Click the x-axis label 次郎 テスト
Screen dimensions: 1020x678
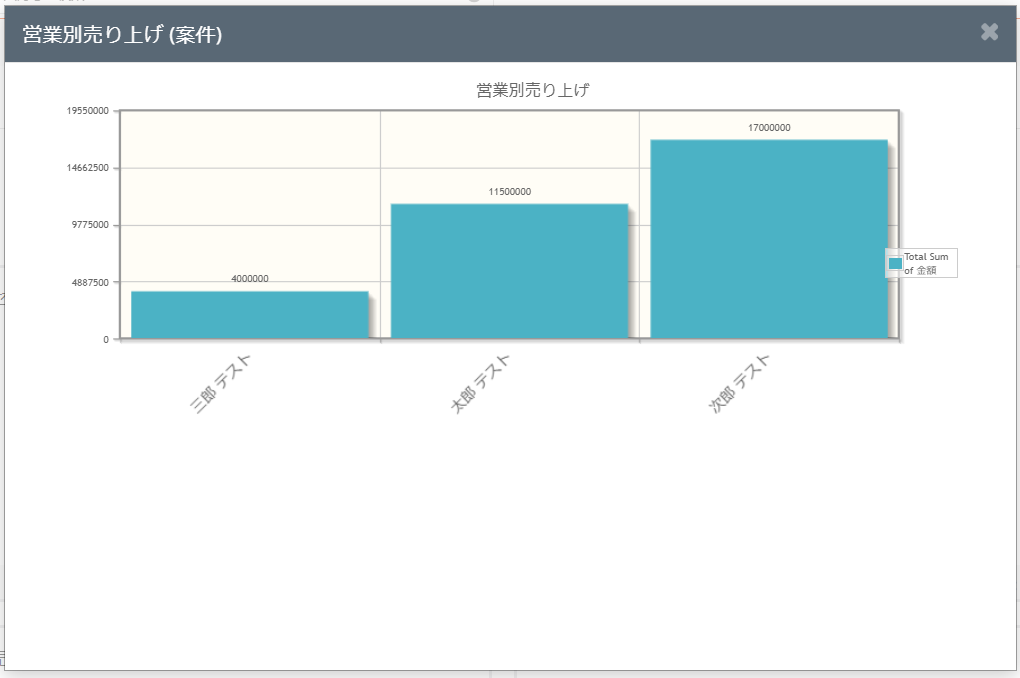click(739, 383)
